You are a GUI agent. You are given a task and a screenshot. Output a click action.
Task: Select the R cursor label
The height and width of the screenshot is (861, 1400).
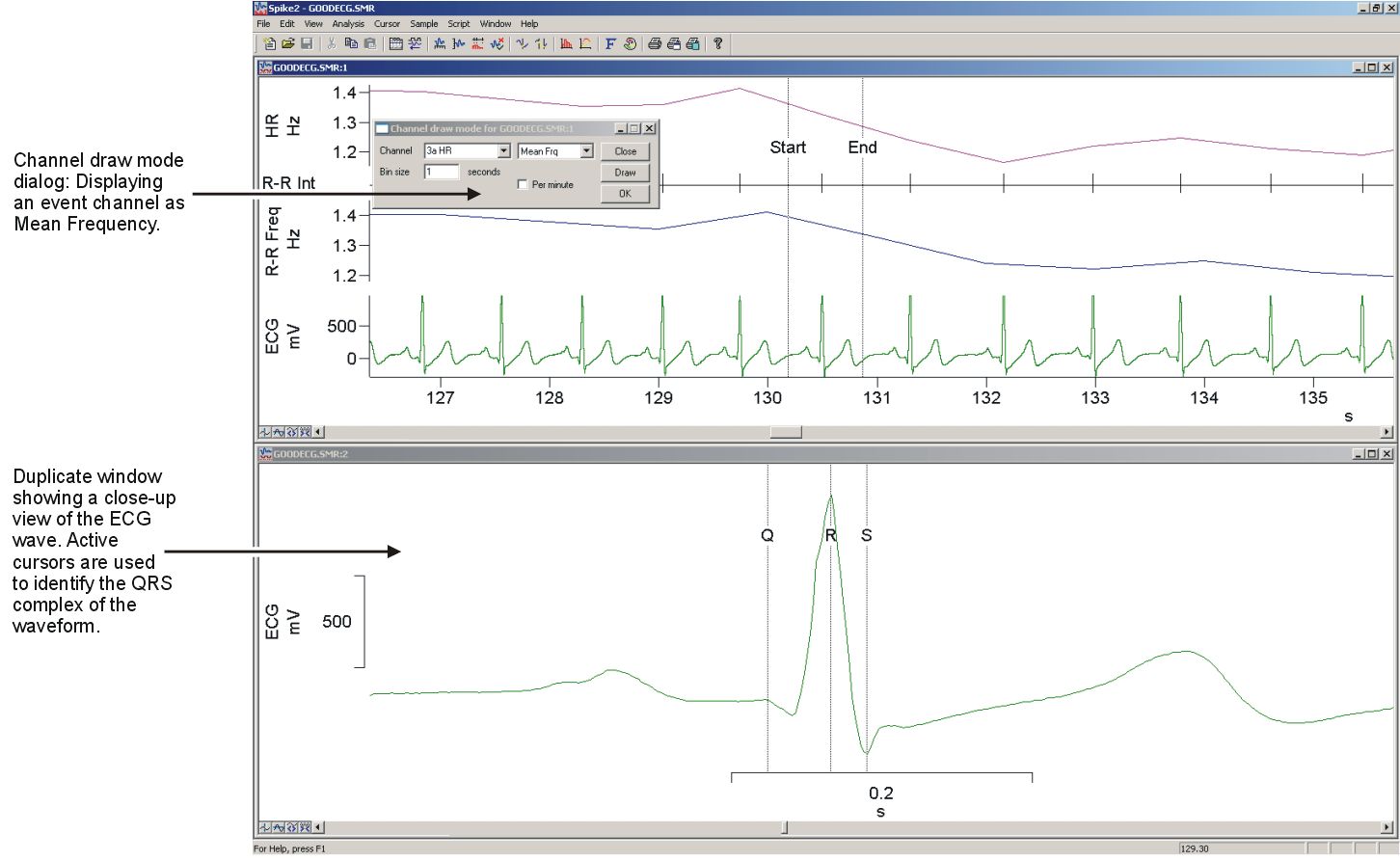click(x=830, y=535)
